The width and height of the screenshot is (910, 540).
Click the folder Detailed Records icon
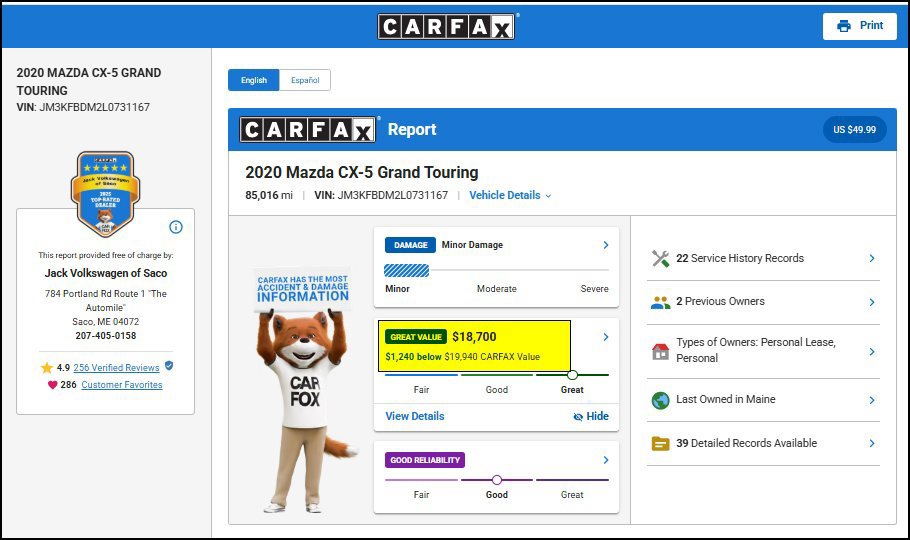[660, 444]
